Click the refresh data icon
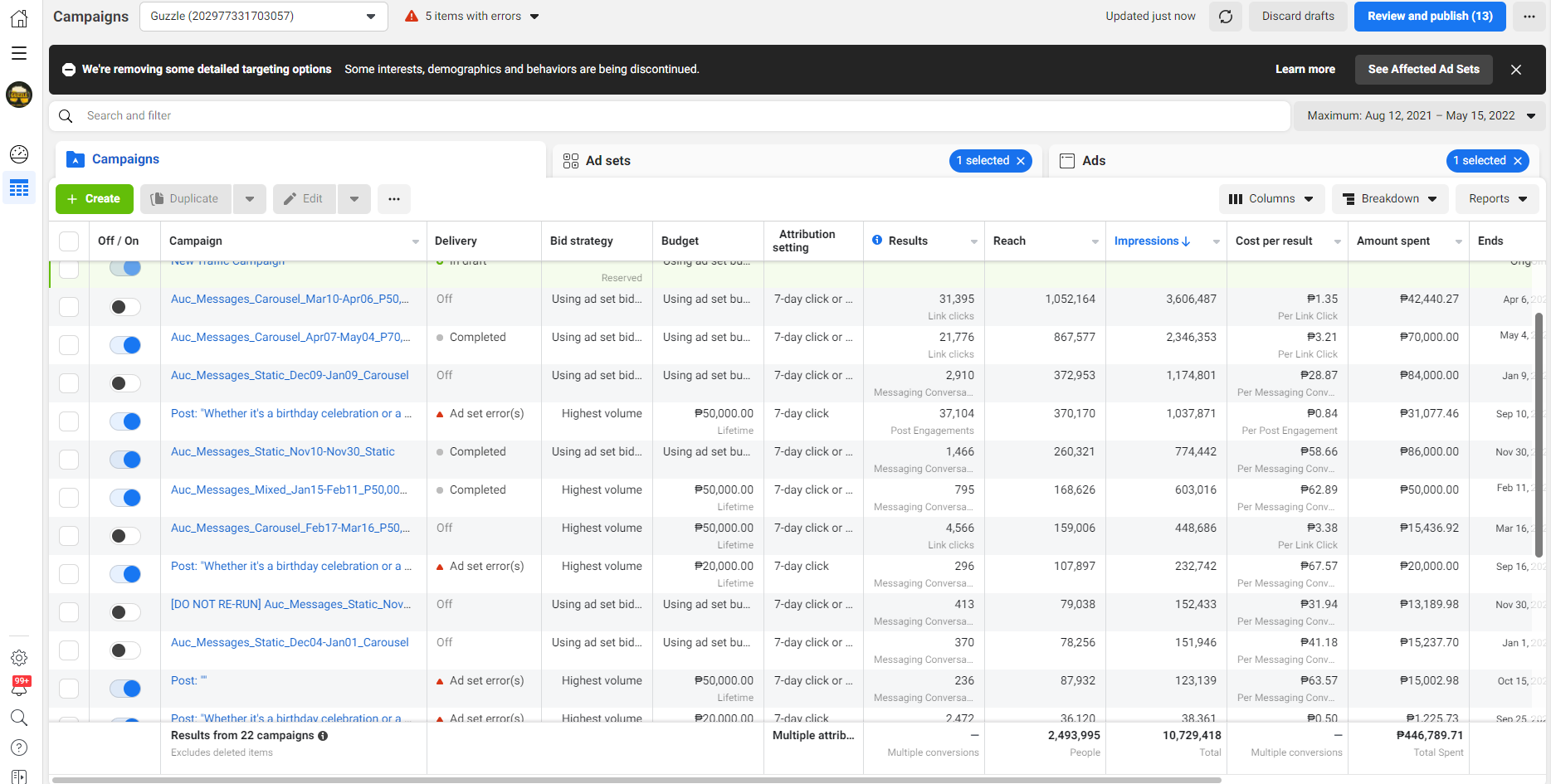 1225,17
